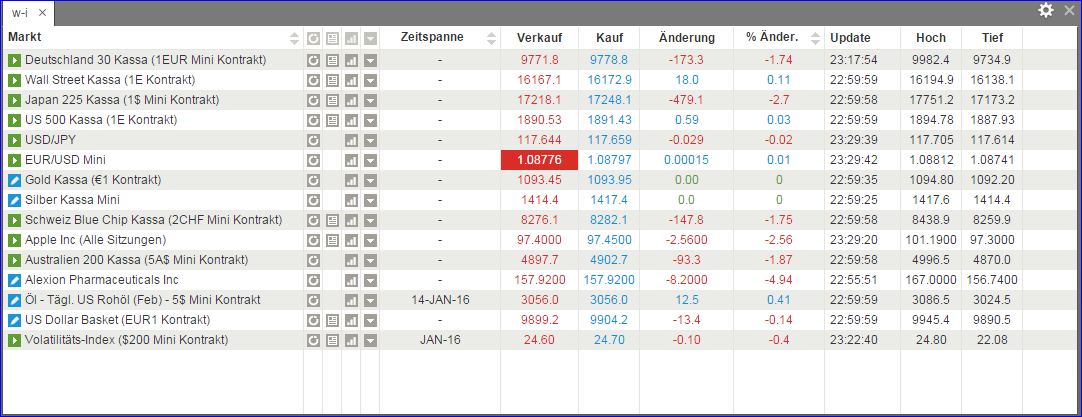Open the news list icon for Japan 225 Kassa
The image size is (1082, 417).
[x=332, y=100]
